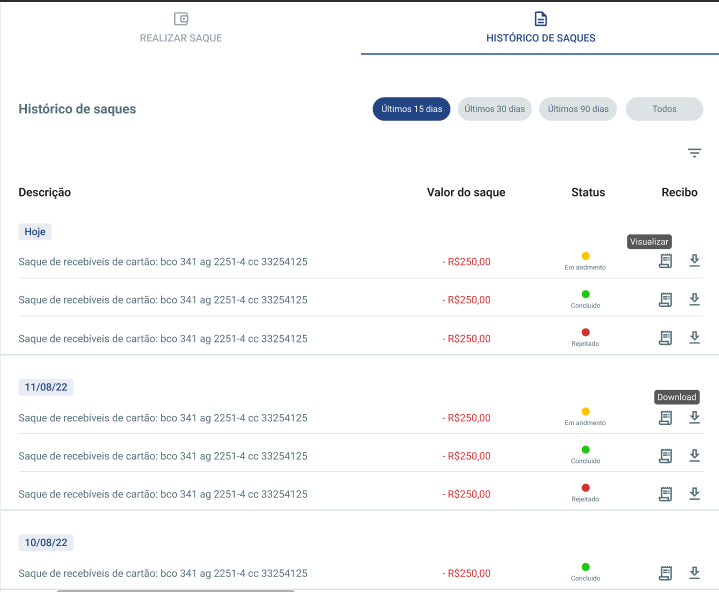Open the 'Histórico de Saques' tab

(540, 28)
